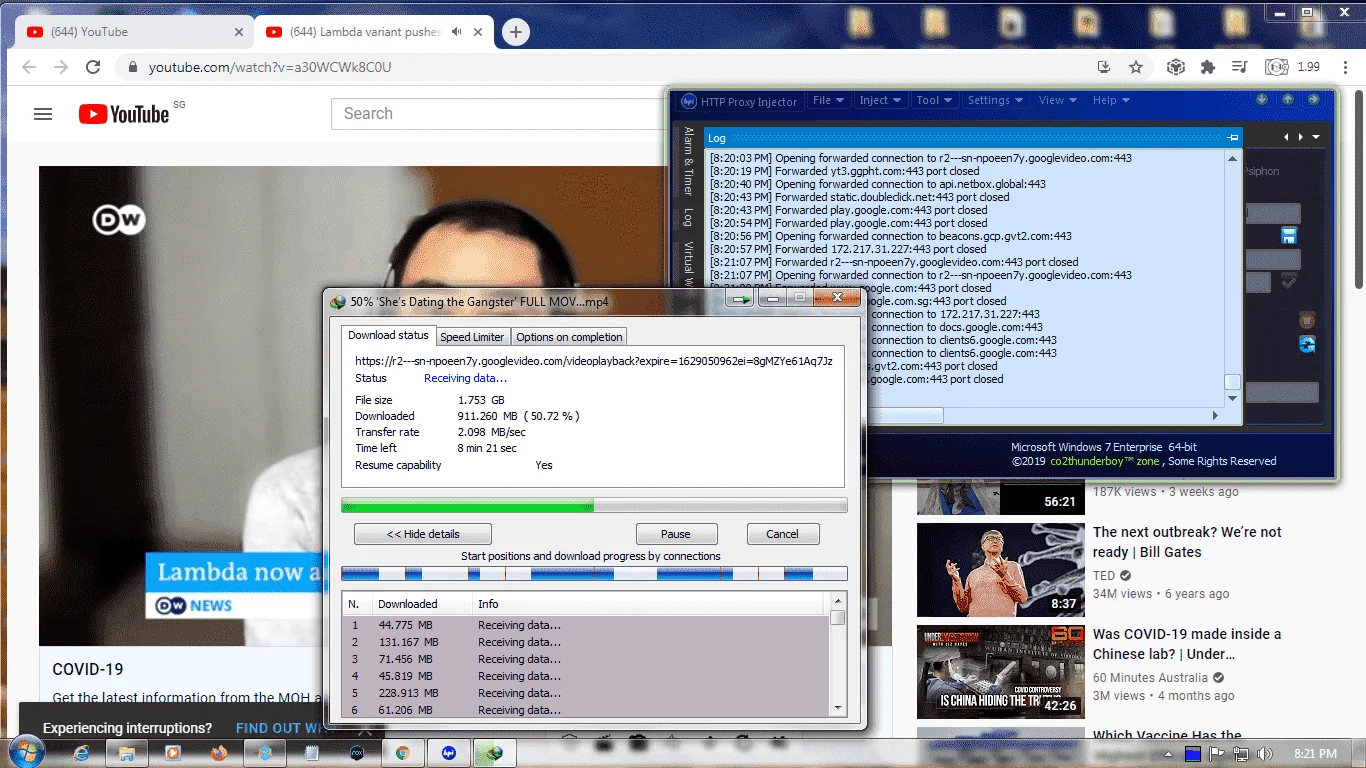Bookmark this page with the star icon
The width and height of the screenshot is (1366, 768).
tap(1136, 67)
